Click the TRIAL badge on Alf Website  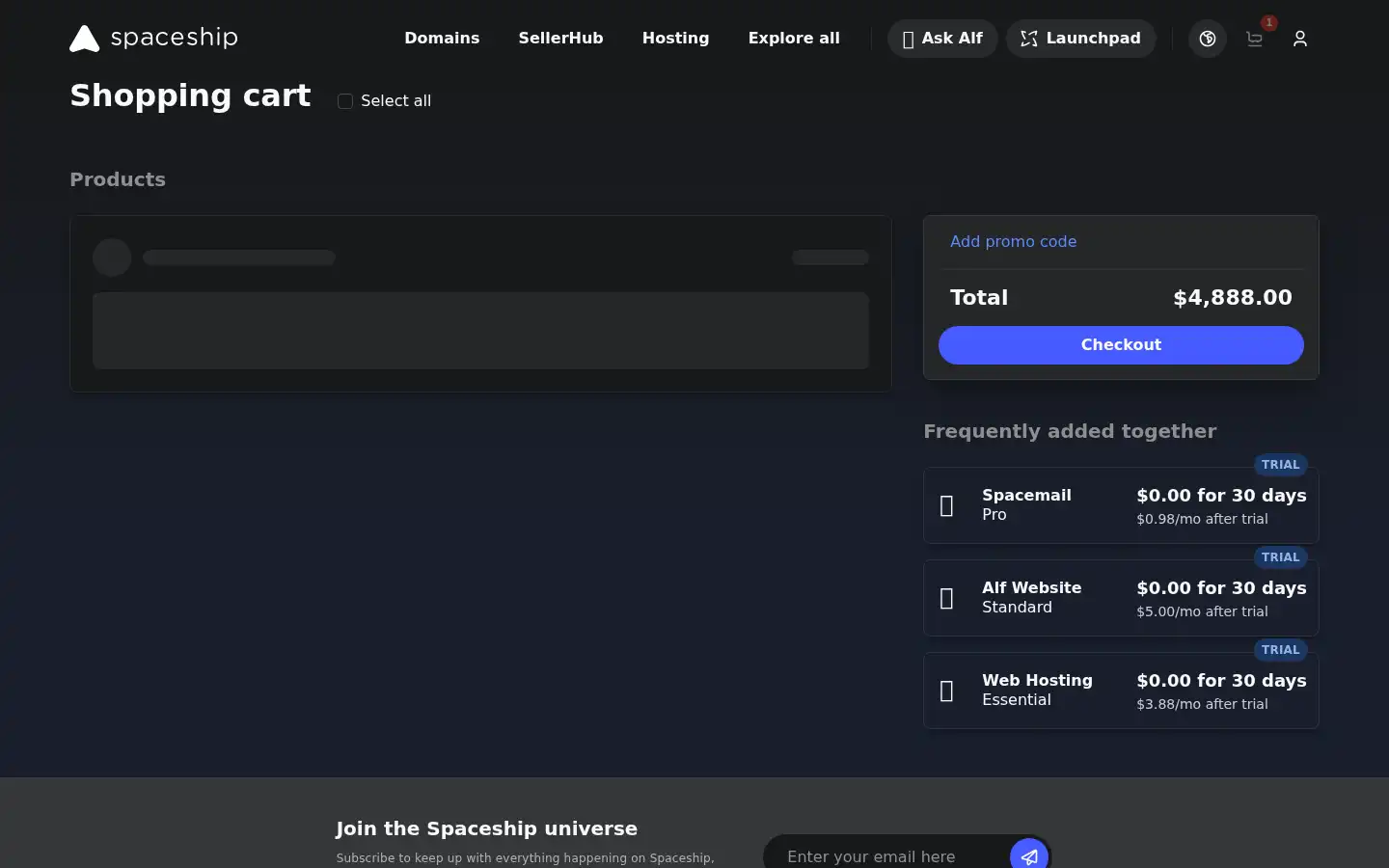[1280, 557]
